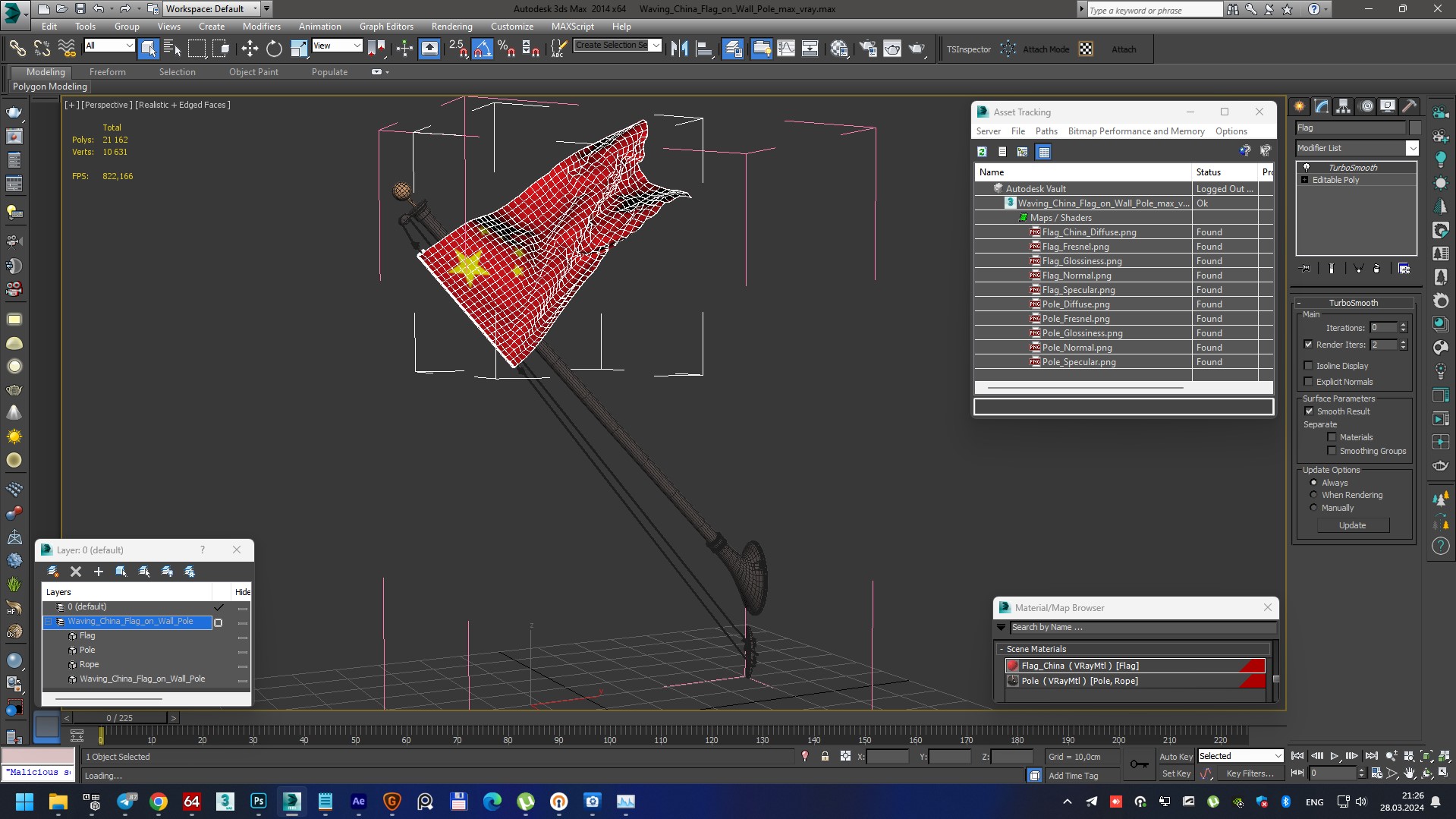
Task: Collapse Waving_China_Flag_on_Wall_Pole layer tree
Action: pyautogui.click(x=49, y=622)
